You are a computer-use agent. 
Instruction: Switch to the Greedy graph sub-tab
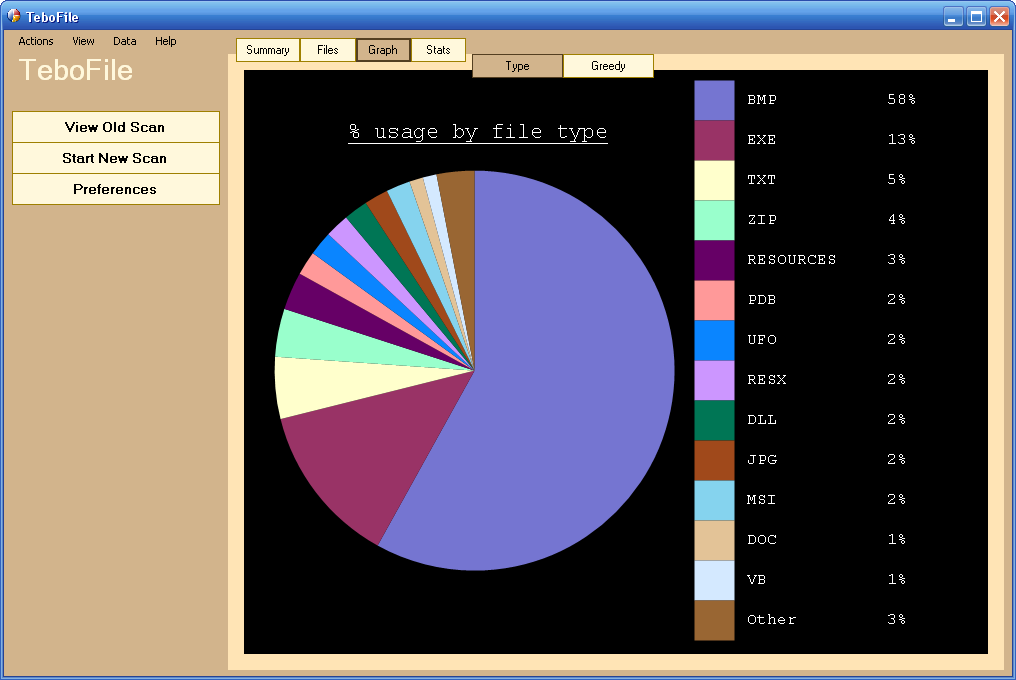point(608,66)
